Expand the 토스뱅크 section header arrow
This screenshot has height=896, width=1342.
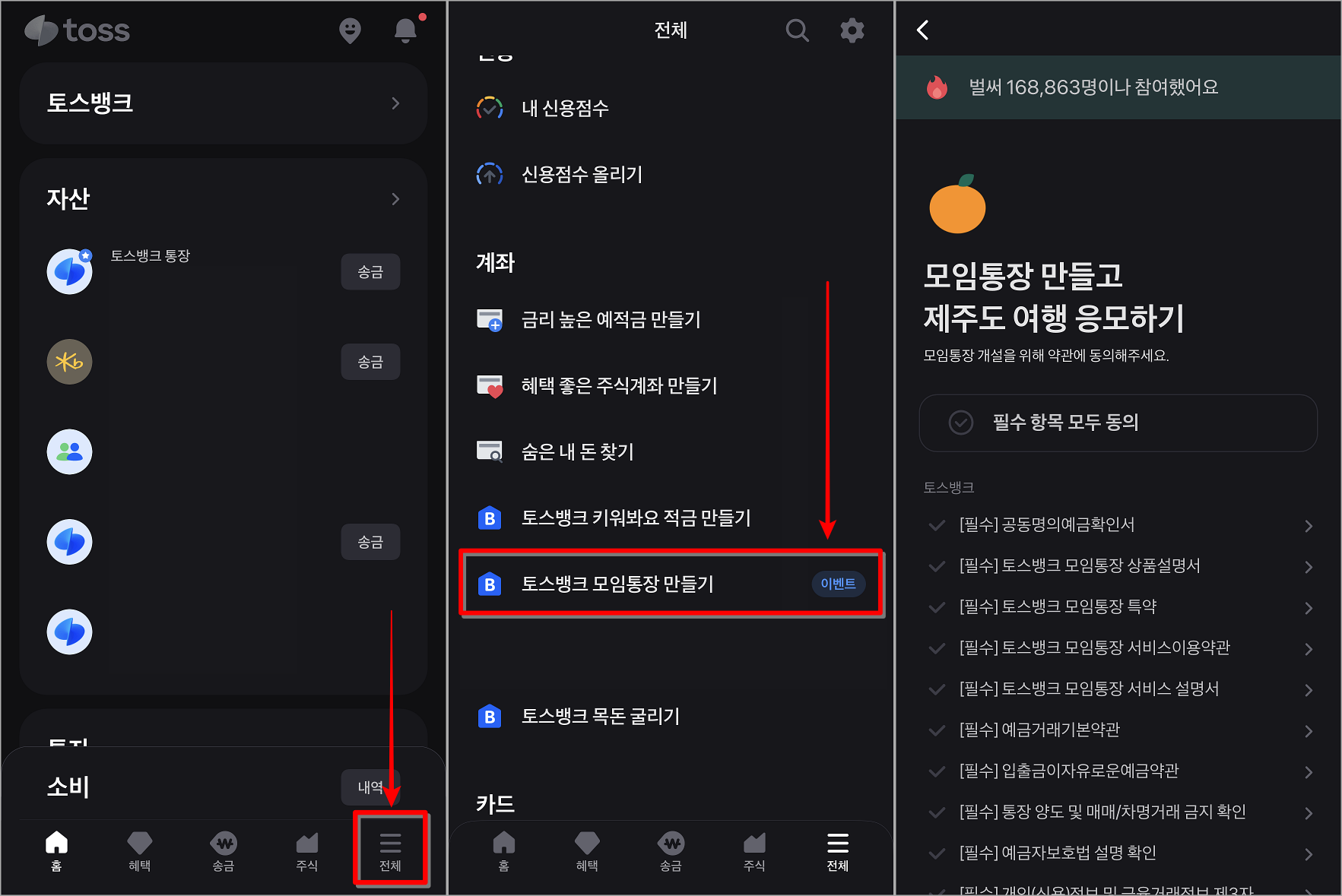[395, 103]
